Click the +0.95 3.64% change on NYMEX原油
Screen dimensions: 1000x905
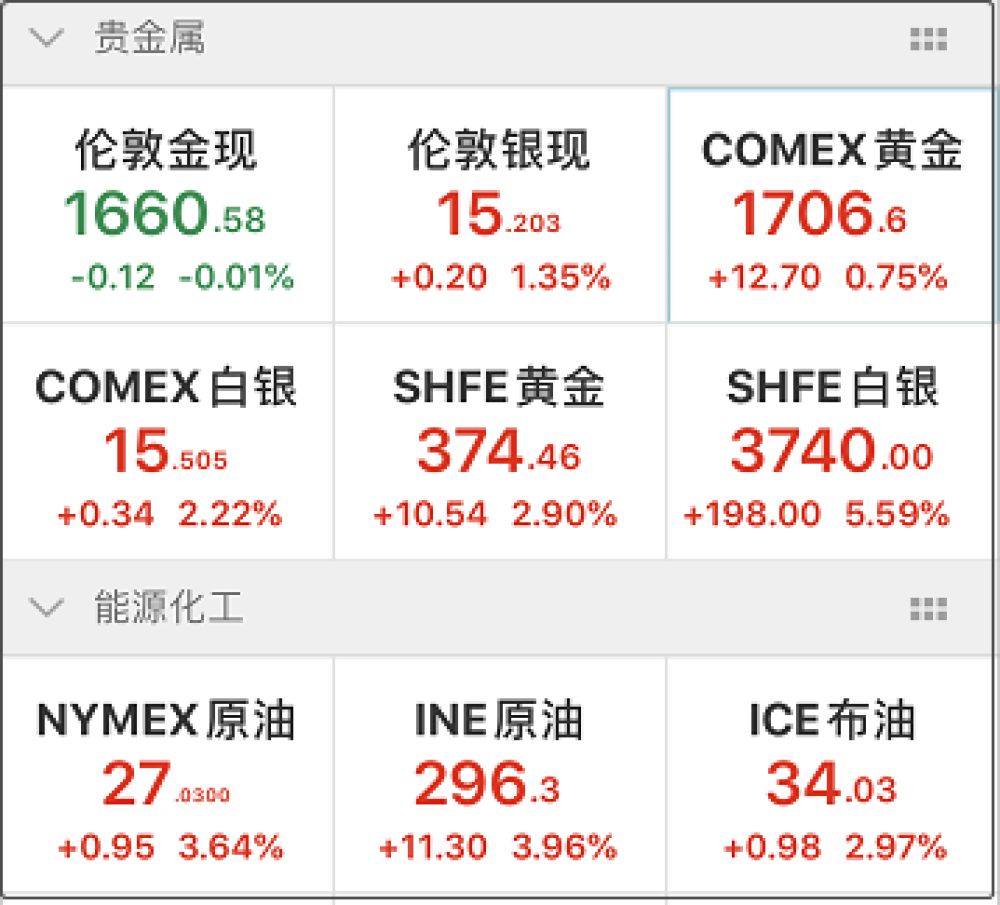(x=170, y=847)
